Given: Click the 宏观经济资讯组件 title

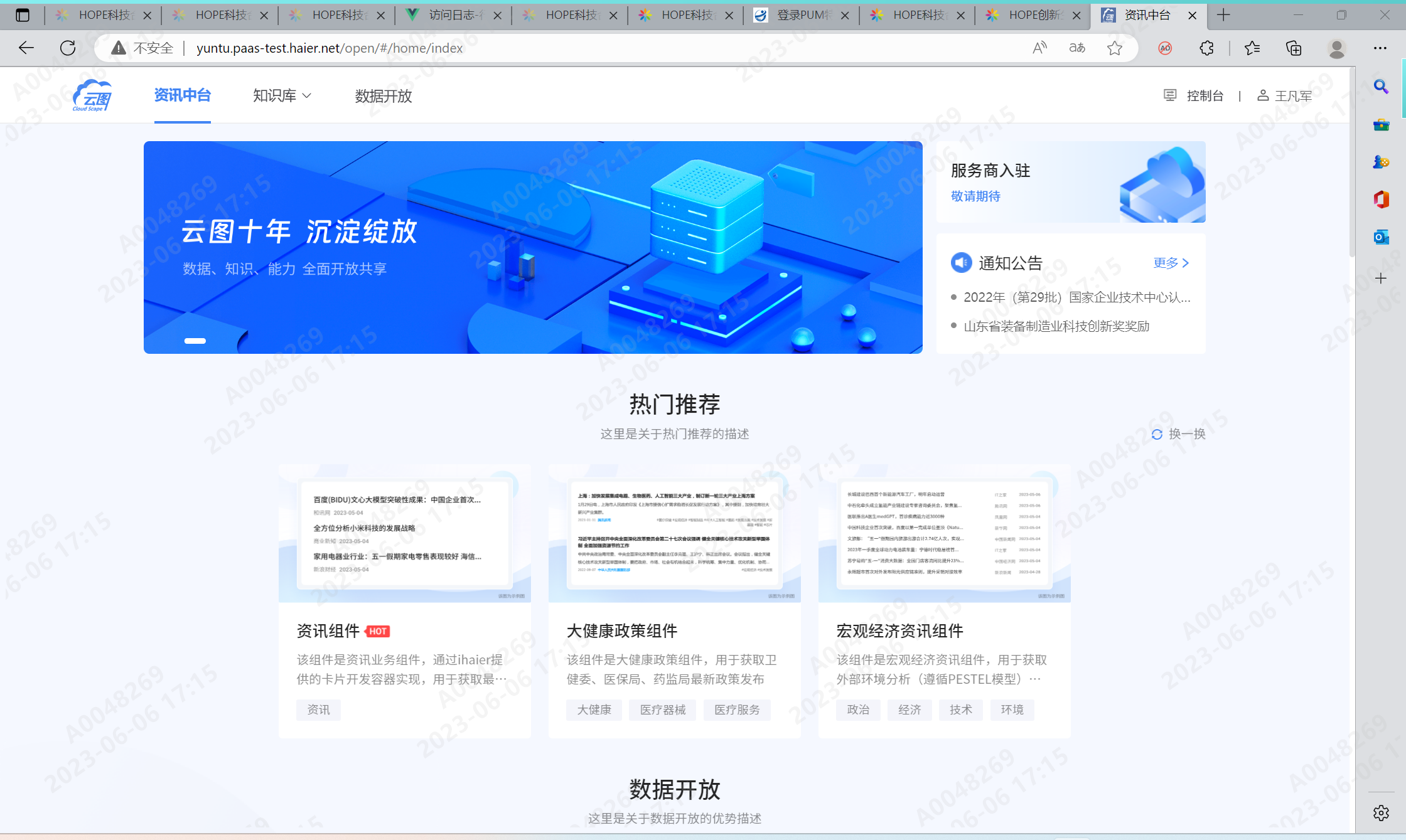Looking at the screenshot, I should tap(899, 630).
